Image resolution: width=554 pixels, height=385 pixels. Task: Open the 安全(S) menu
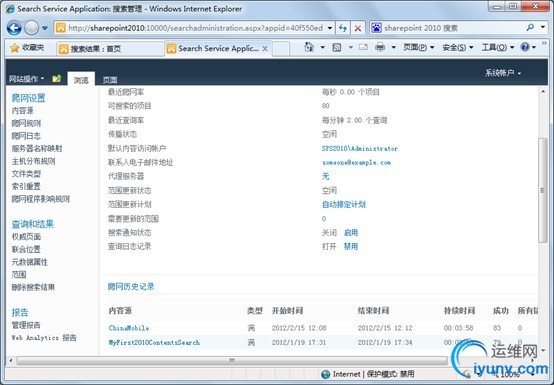click(x=458, y=47)
